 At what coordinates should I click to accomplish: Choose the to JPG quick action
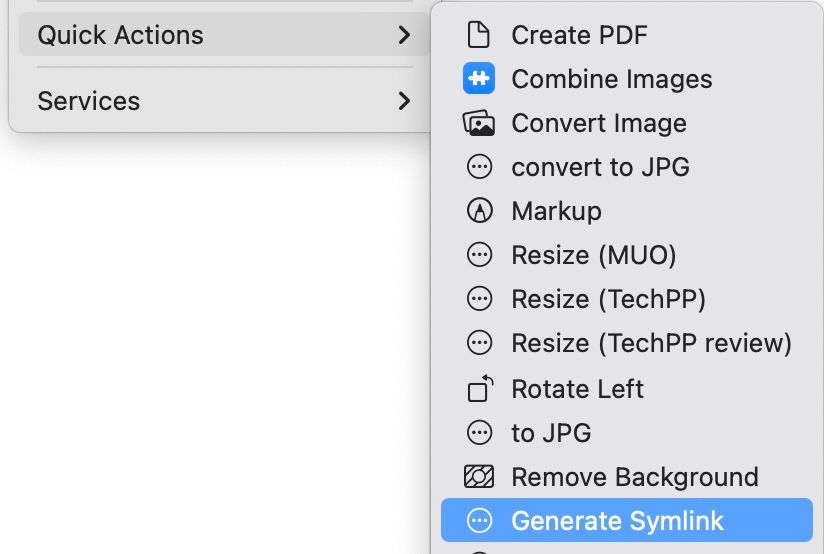(551, 433)
